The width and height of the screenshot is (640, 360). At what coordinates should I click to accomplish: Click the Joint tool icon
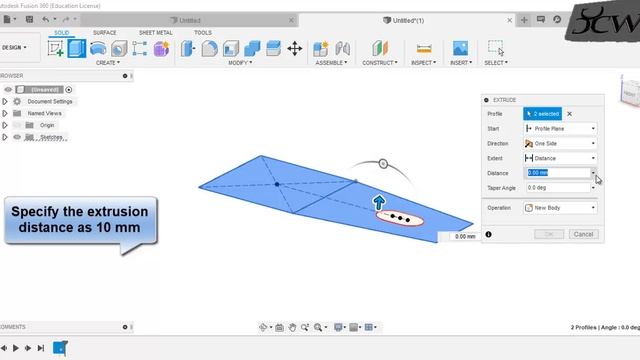(342, 49)
